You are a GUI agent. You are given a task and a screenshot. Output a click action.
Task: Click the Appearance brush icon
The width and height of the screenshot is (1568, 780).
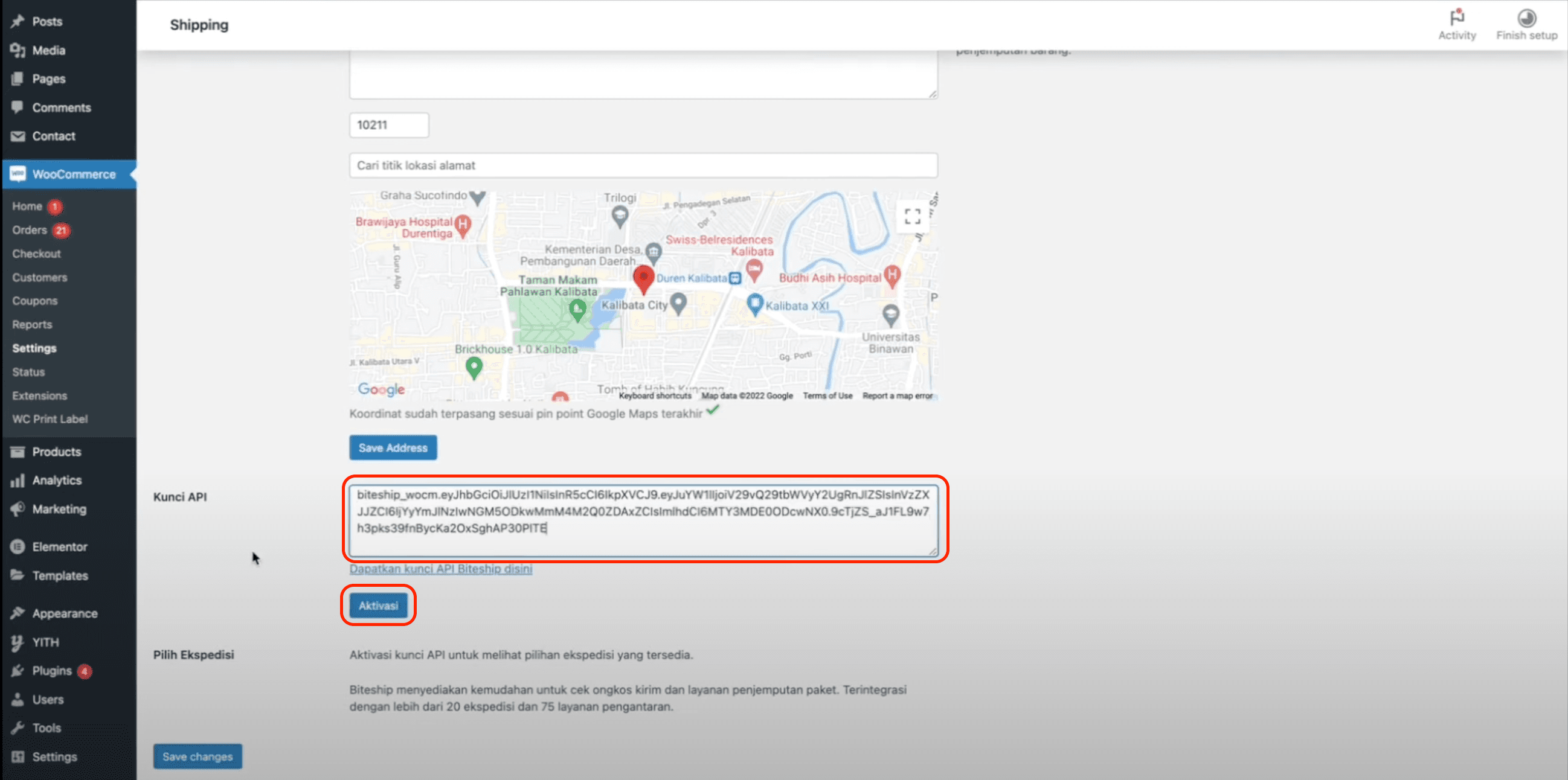click(18, 613)
